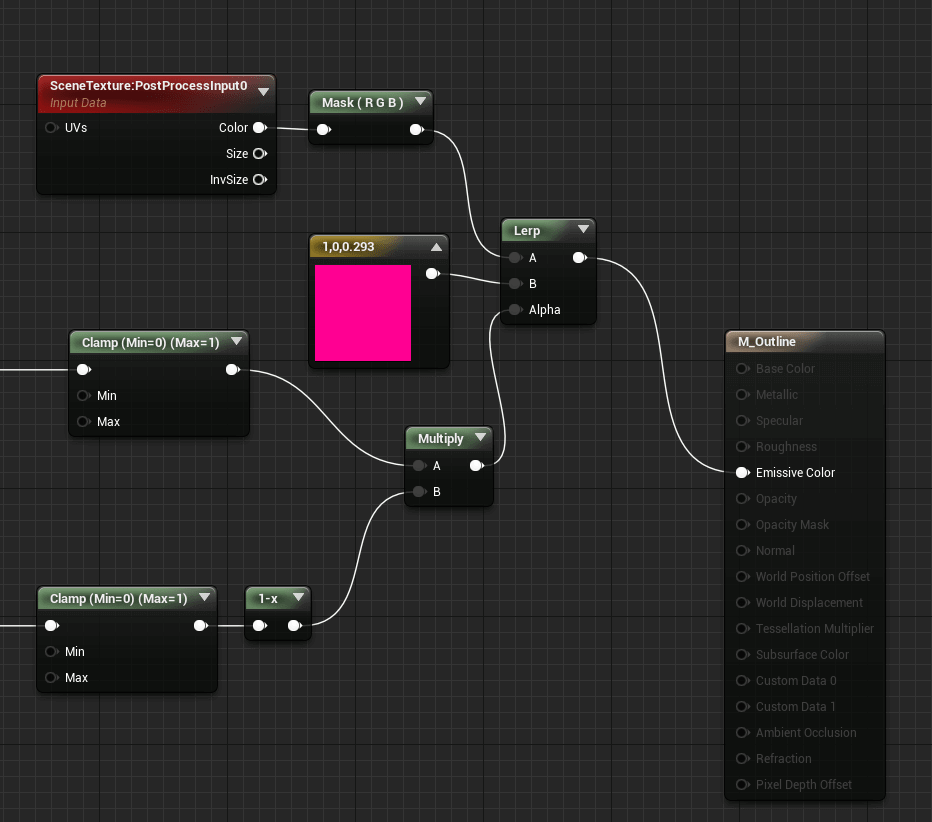The image size is (932, 822).
Task: Click the Emissive Color input pin on M_Outline
Action: [742, 473]
